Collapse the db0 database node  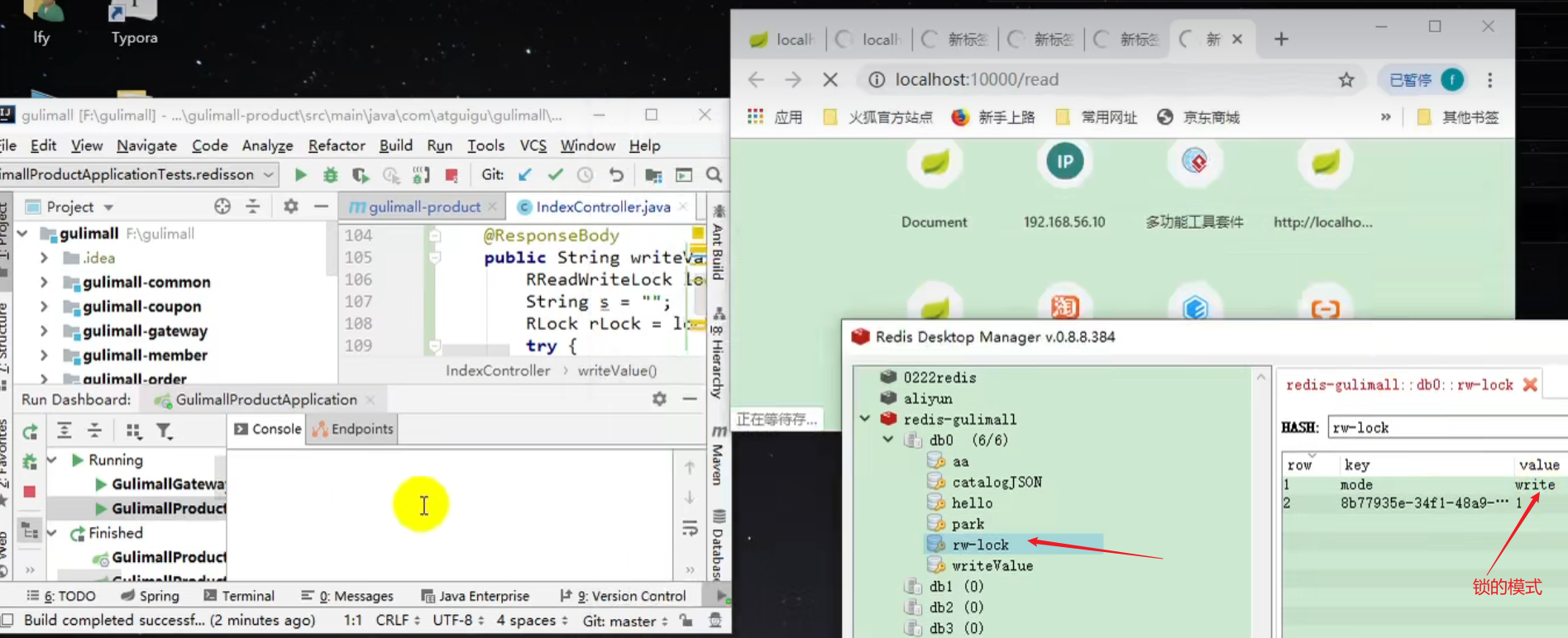pyautogui.click(x=888, y=440)
